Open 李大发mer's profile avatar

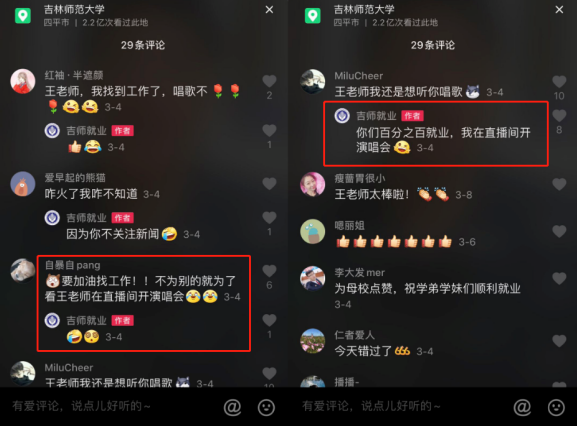pyautogui.click(x=312, y=278)
